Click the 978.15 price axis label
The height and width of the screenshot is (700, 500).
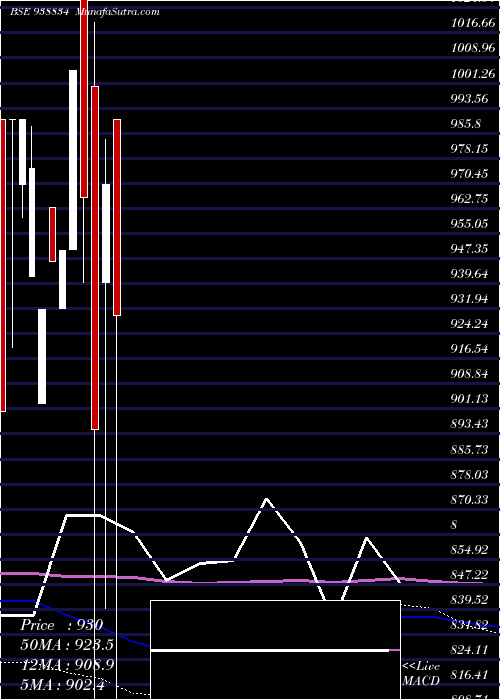(x=469, y=149)
